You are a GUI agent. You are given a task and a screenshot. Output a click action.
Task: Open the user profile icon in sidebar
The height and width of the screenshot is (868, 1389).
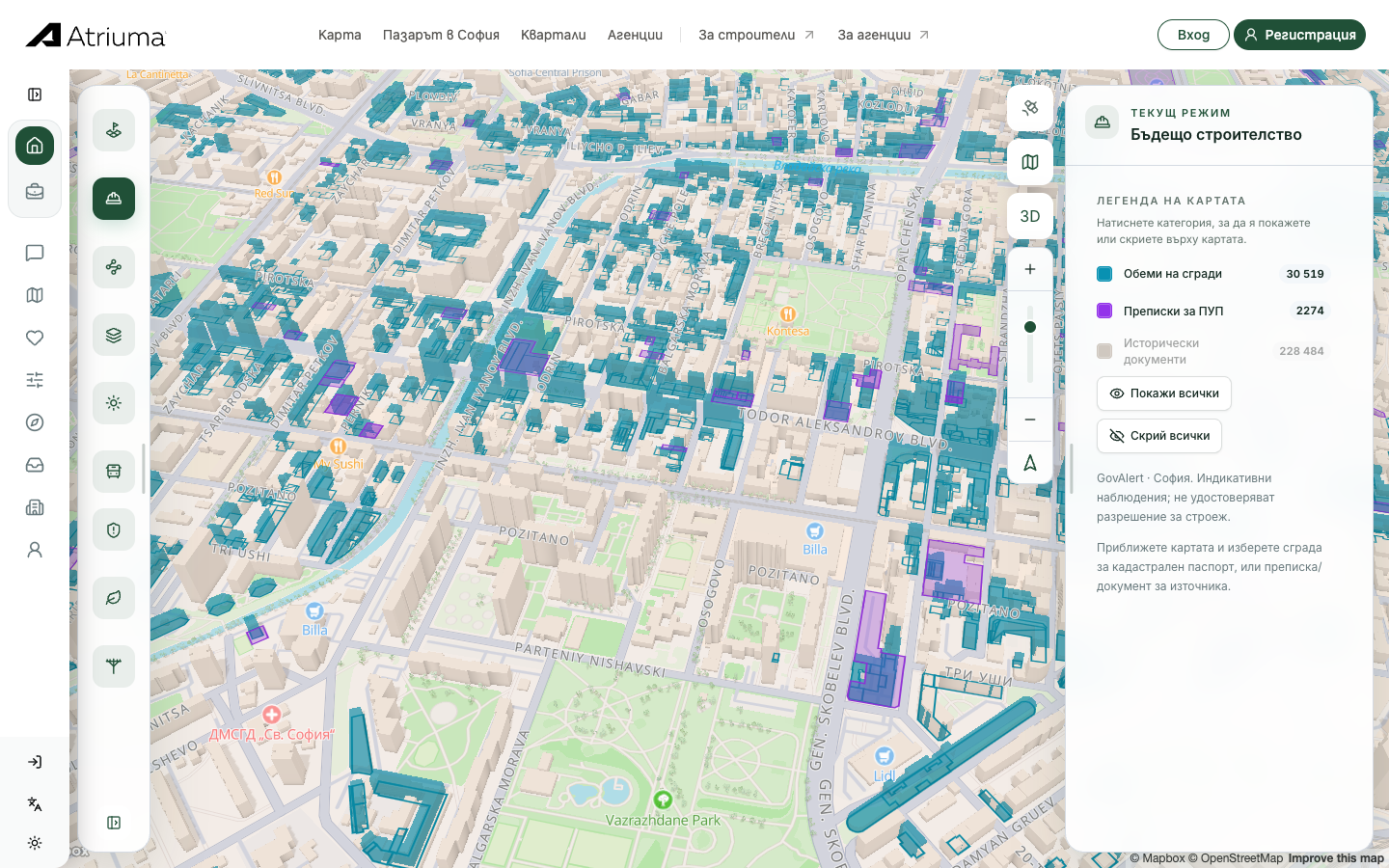(x=35, y=550)
